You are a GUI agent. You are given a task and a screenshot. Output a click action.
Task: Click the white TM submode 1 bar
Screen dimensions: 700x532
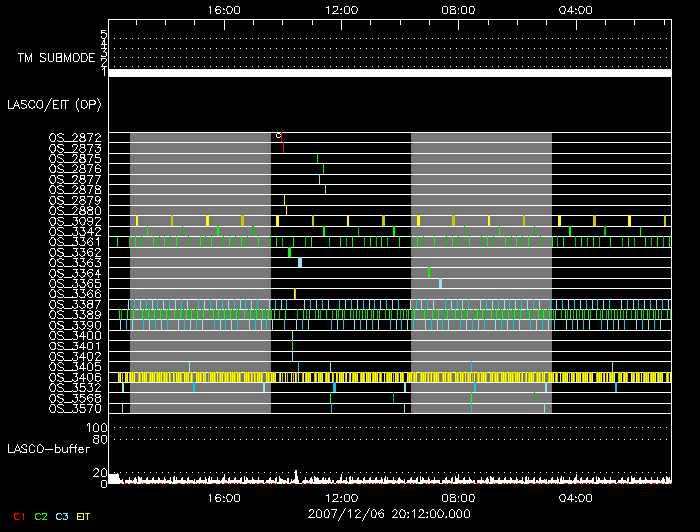(389, 73)
